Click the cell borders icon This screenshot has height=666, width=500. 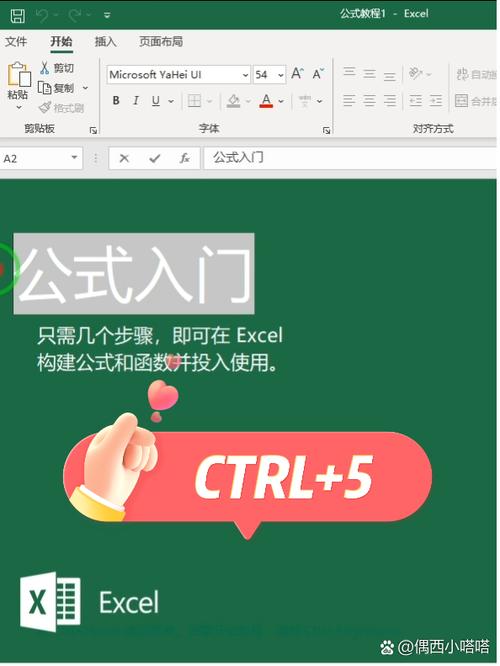(194, 101)
